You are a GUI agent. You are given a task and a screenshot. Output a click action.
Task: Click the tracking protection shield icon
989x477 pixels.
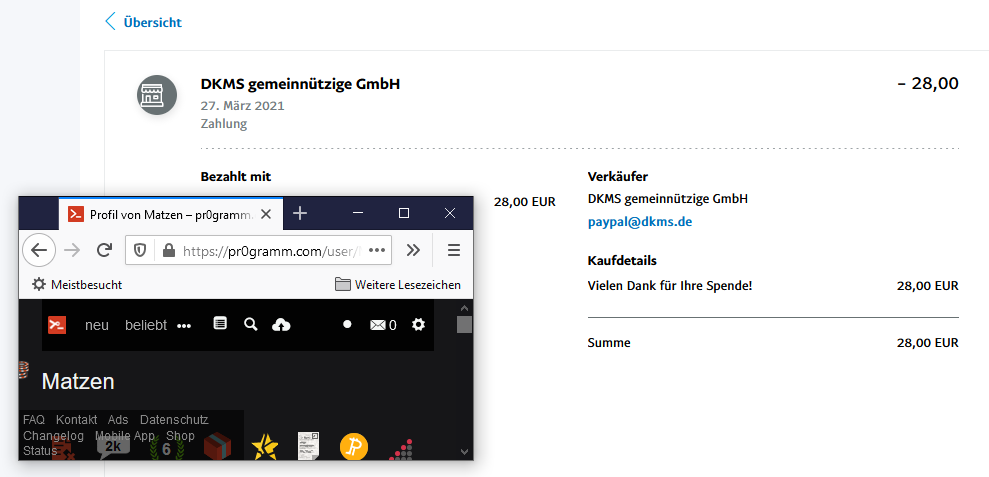click(141, 250)
